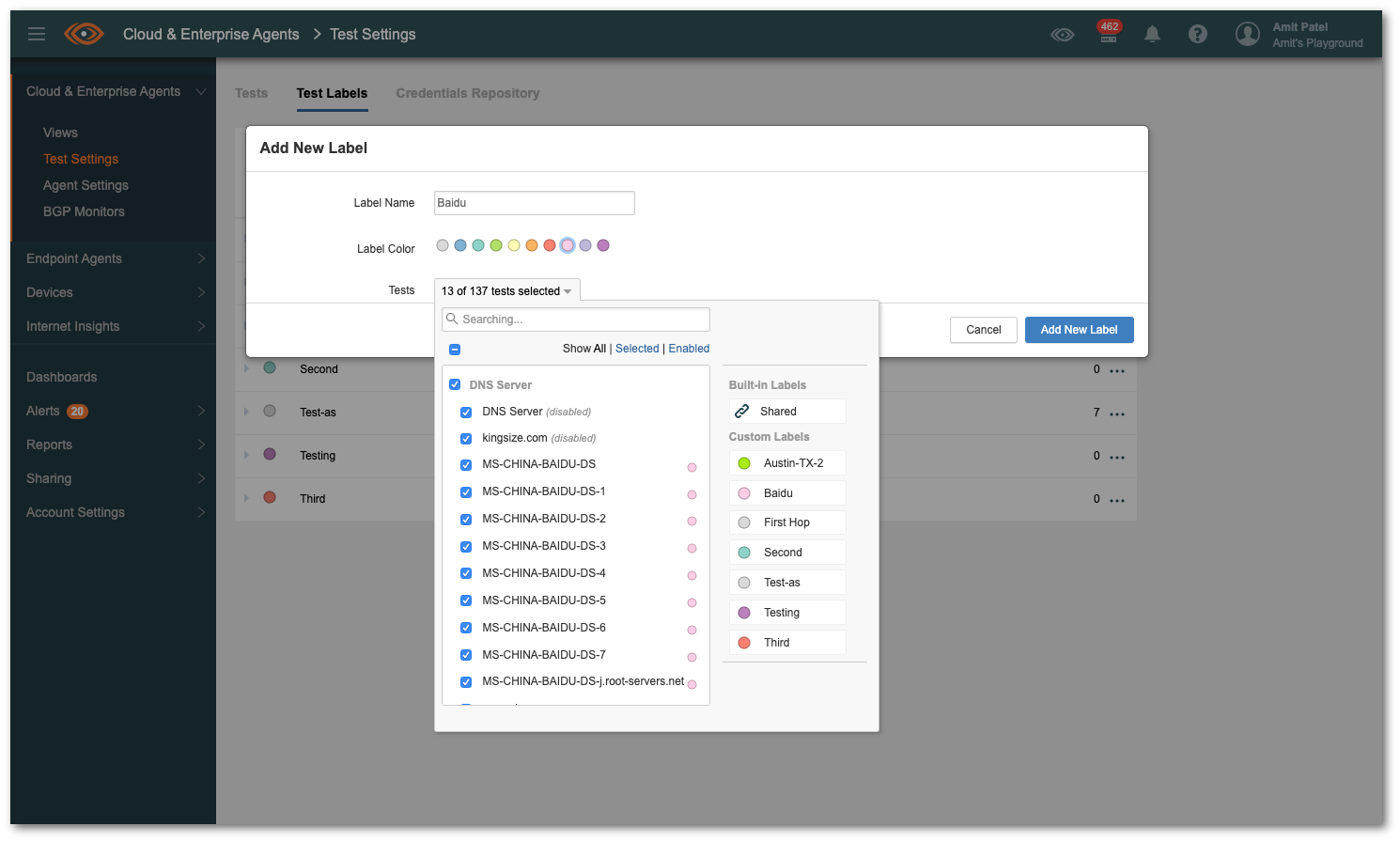Viewport: 1400px width, 842px height.
Task: Click the search magnifier in tests search
Action: [452, 319]
